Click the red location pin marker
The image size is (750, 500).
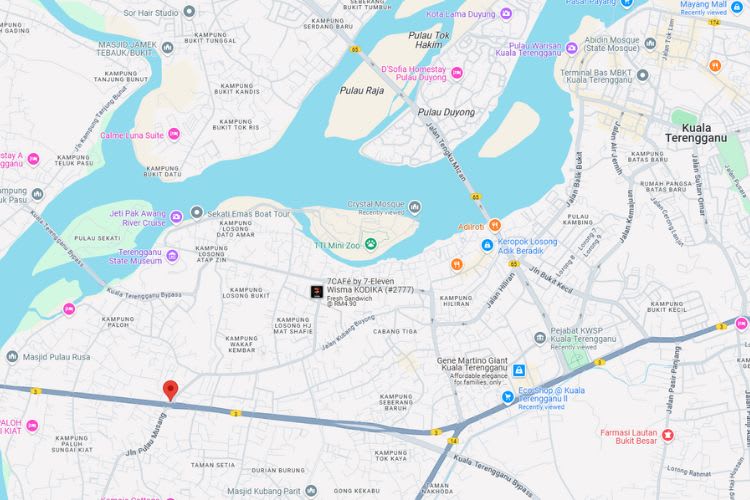point(170,390)
